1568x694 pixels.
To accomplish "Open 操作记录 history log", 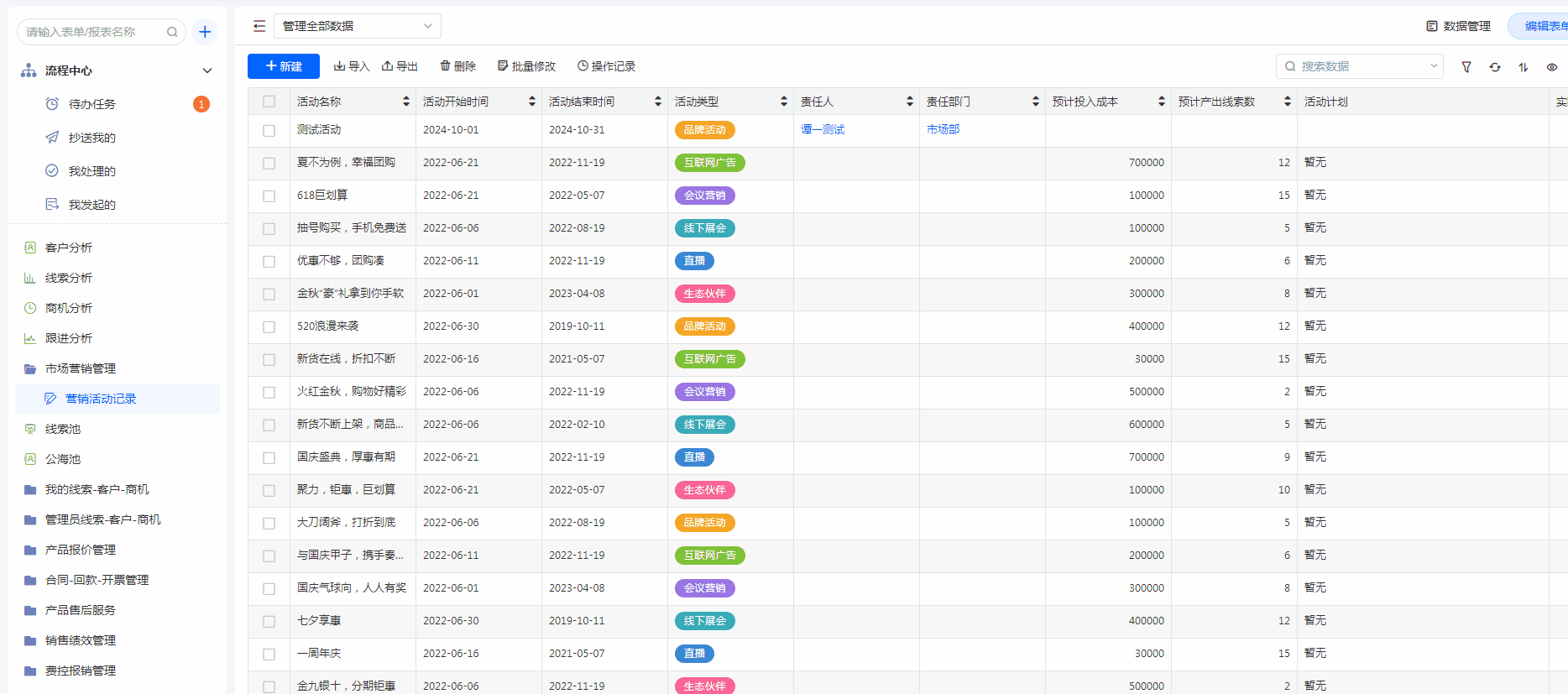I will click(x=606, y=66).
